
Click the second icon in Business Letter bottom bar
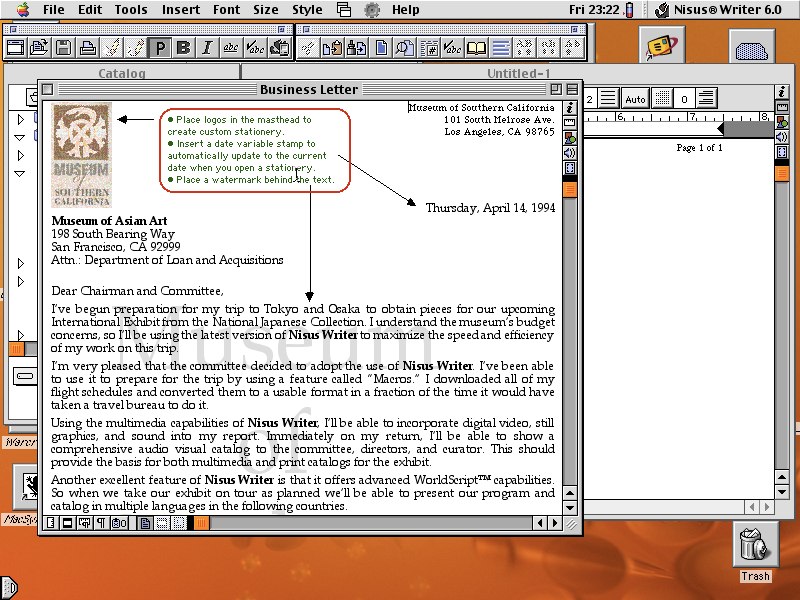coord(67,523)
